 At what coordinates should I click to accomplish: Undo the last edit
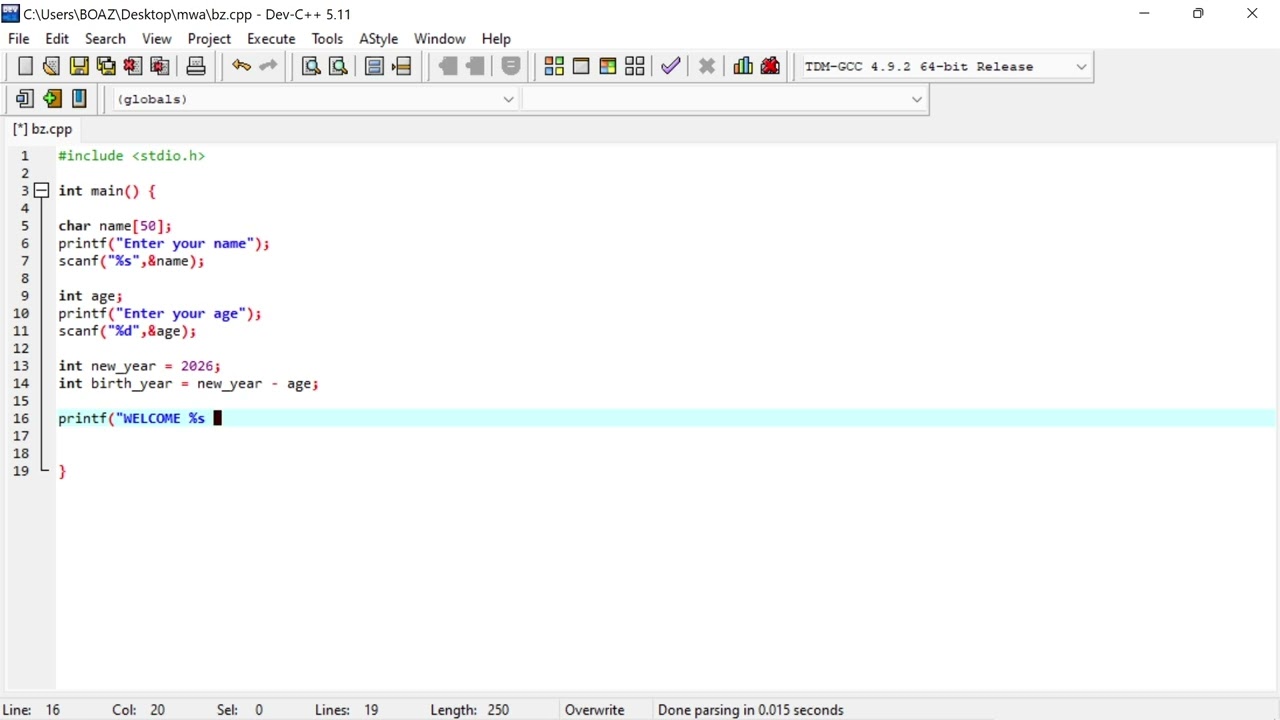(x=241, y=66)
